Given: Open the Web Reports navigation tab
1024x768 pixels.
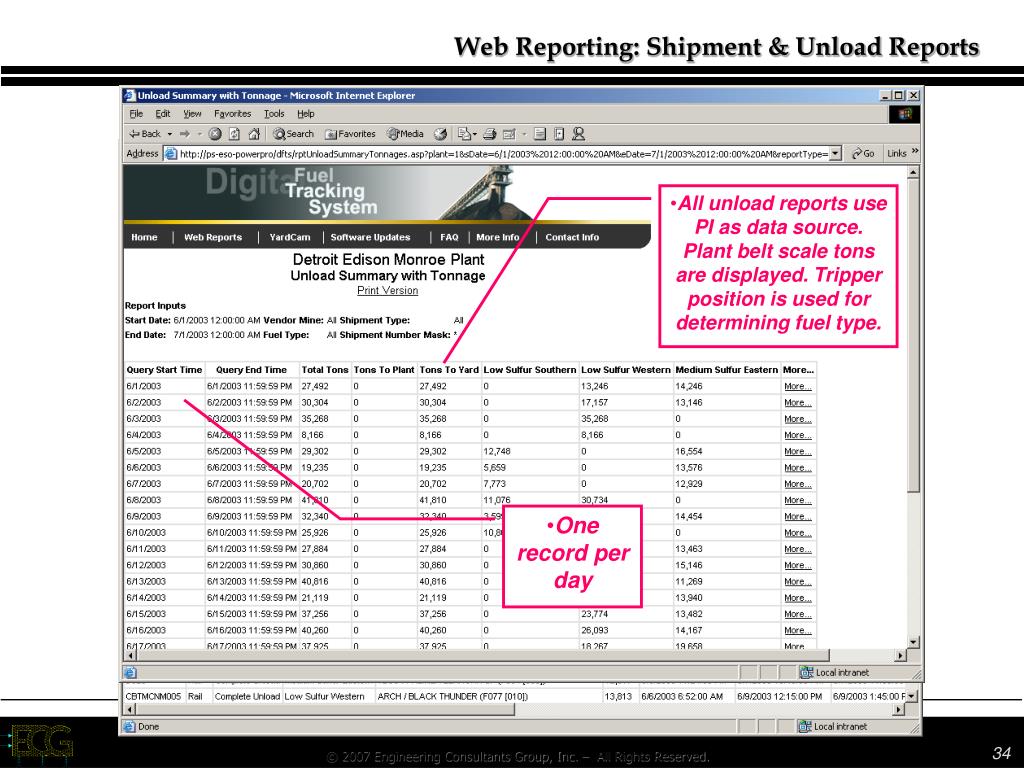Looking at the screenshot, I should [213, 237].
